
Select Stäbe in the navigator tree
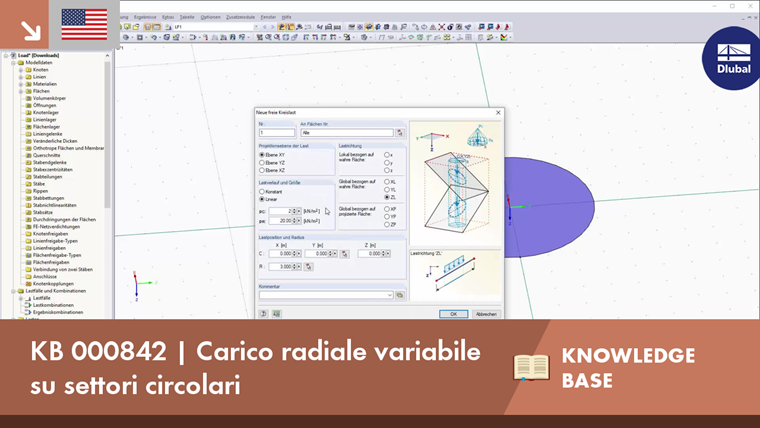coord(39,184)
